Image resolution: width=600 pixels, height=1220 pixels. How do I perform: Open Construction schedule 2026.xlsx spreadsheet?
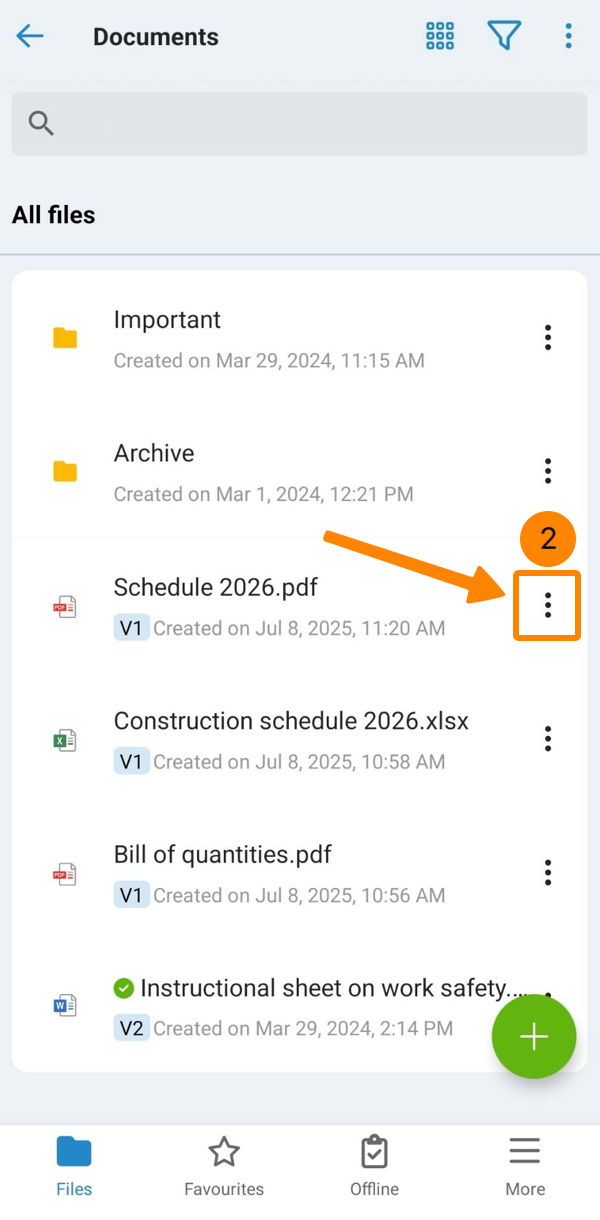coord(291,722)
